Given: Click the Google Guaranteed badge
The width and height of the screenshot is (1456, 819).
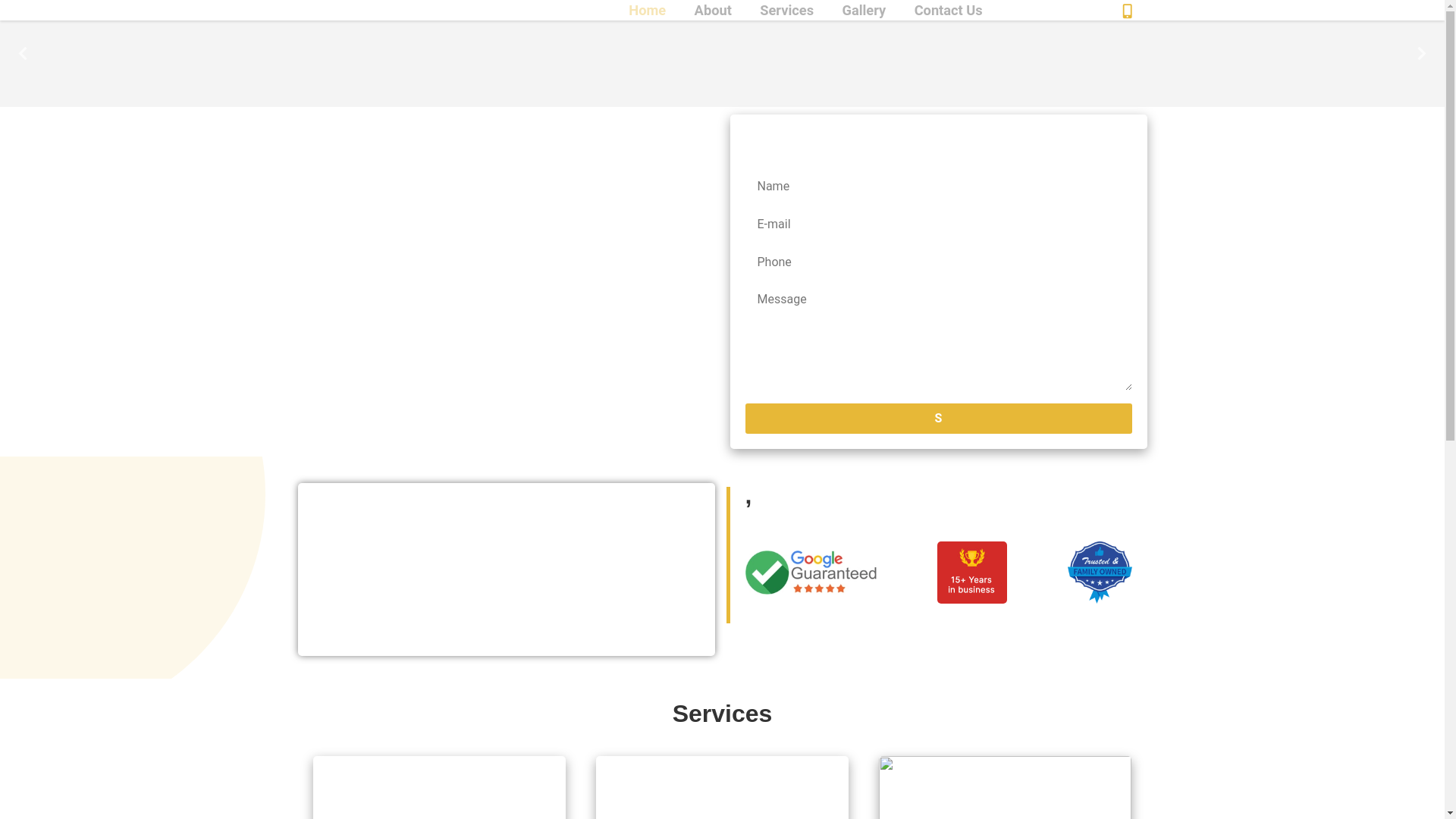Looking at the screenshot, I should [811, 572].
